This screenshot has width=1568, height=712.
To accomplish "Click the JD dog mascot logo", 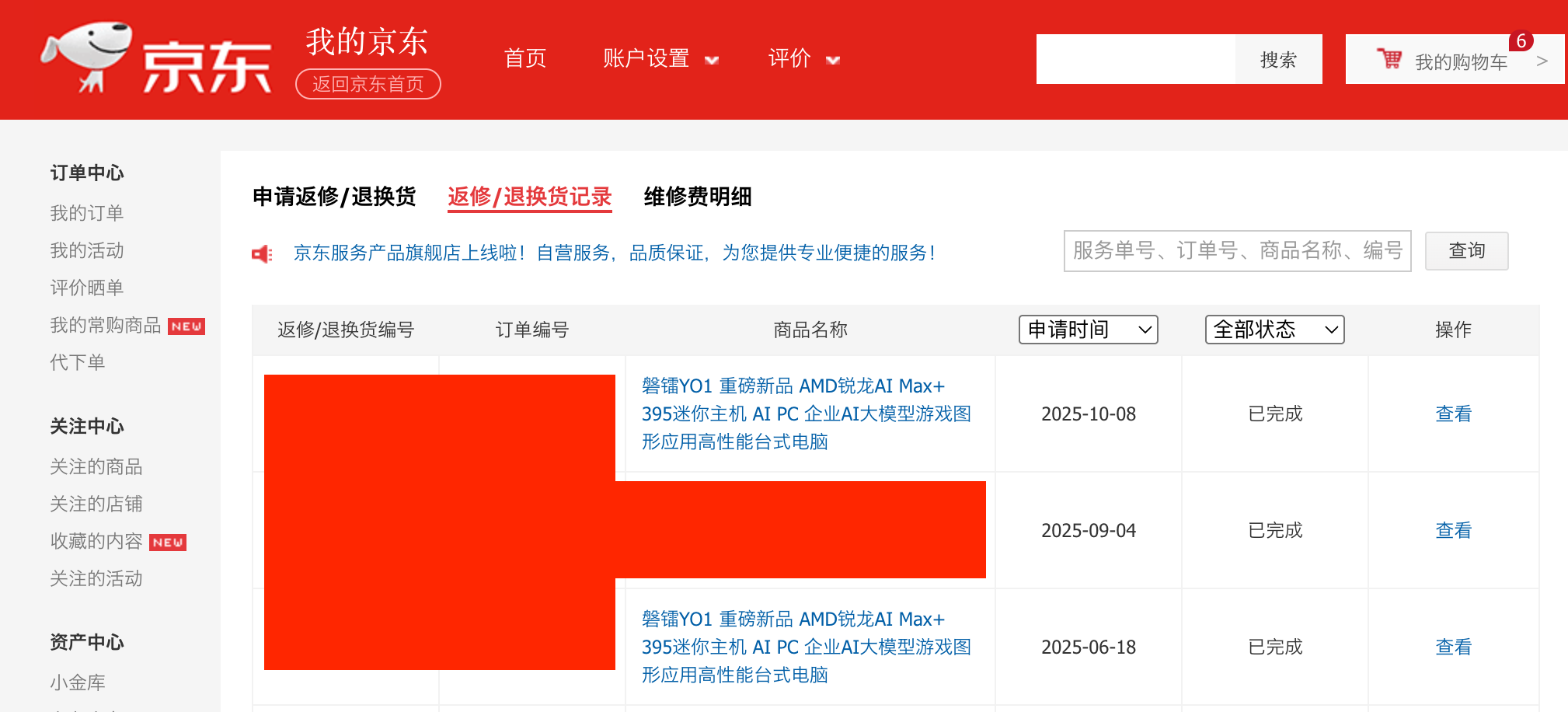I will click(x=87, y=56).
